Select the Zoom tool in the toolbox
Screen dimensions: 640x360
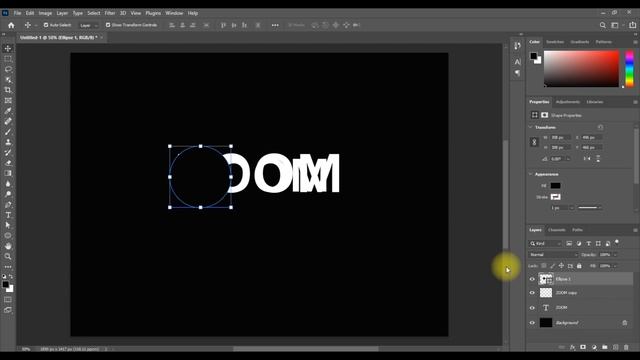point(8,256)
